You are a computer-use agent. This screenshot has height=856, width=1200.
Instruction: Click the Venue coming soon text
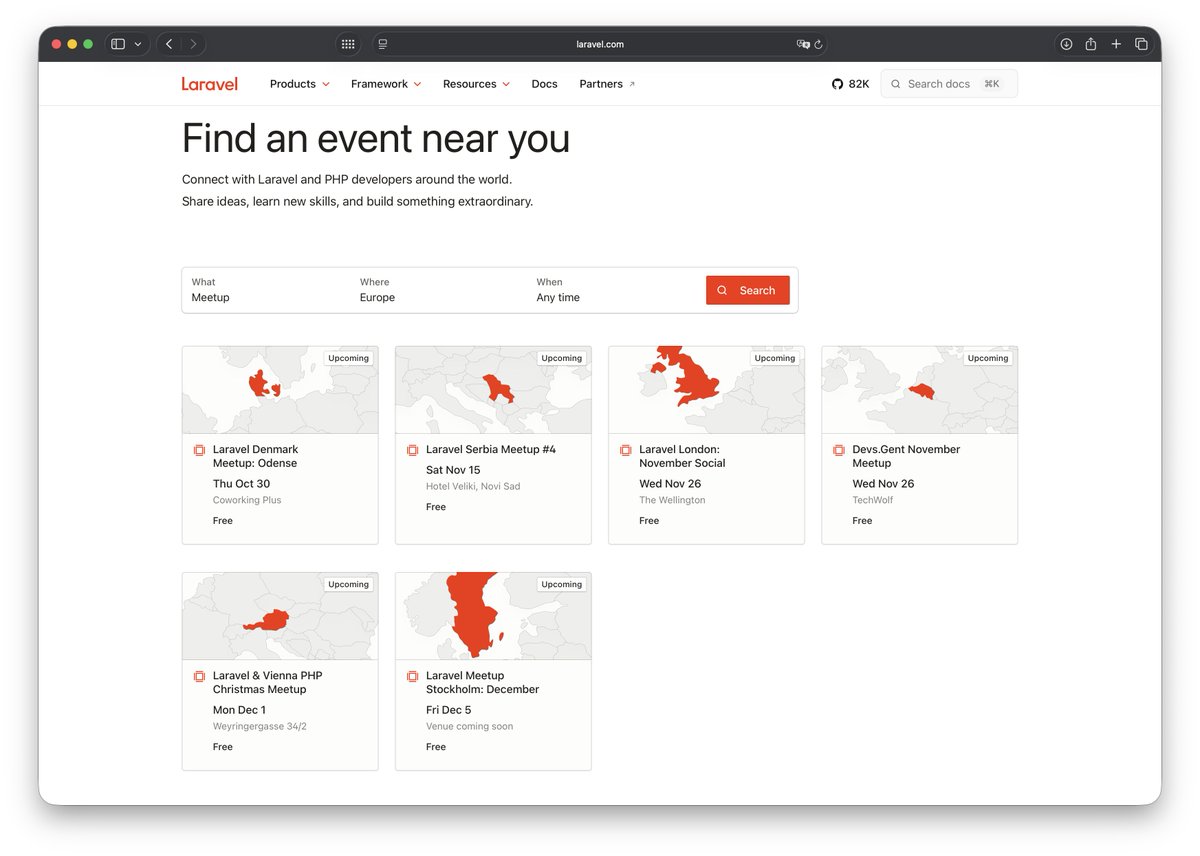(469, 726)
